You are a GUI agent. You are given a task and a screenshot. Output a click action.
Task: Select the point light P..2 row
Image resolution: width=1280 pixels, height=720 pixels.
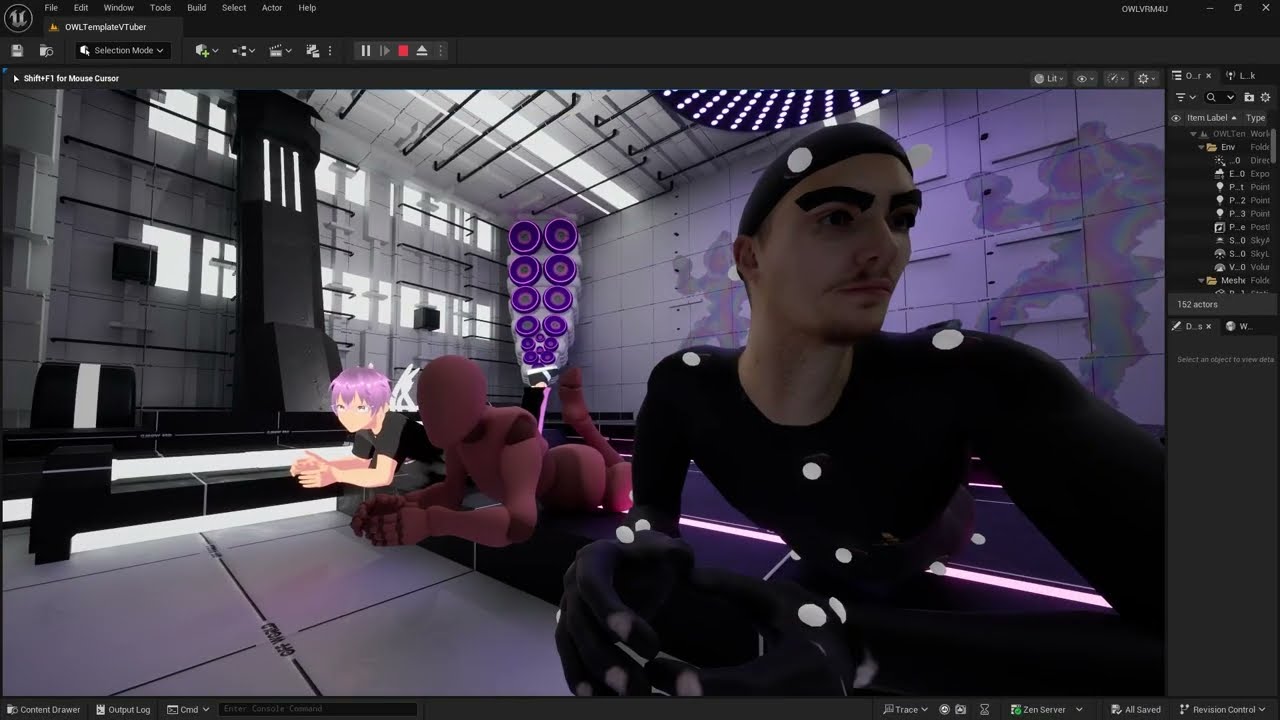tap(1222, 200)
